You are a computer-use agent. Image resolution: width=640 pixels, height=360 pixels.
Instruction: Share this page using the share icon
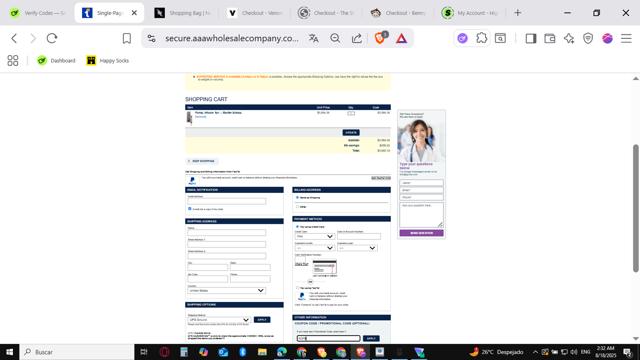pyautogui.click(x=357, y=38)
